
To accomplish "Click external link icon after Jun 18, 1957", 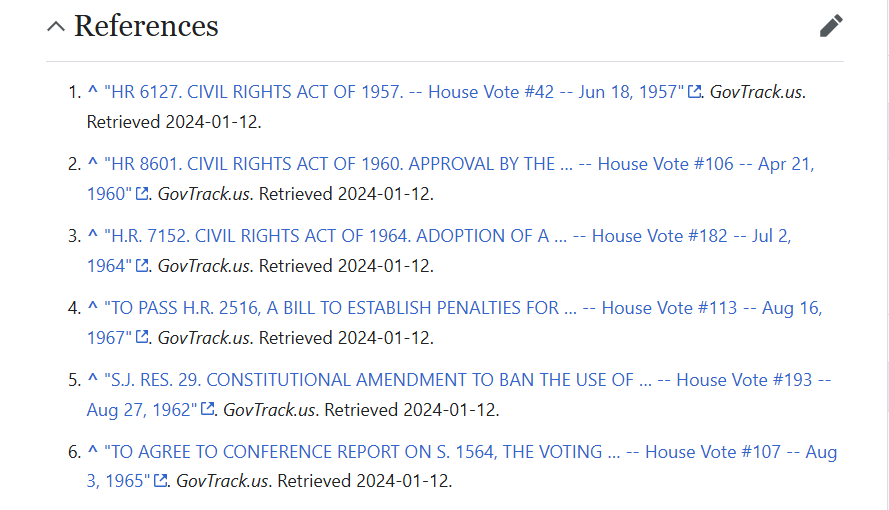I will point(695,91).
